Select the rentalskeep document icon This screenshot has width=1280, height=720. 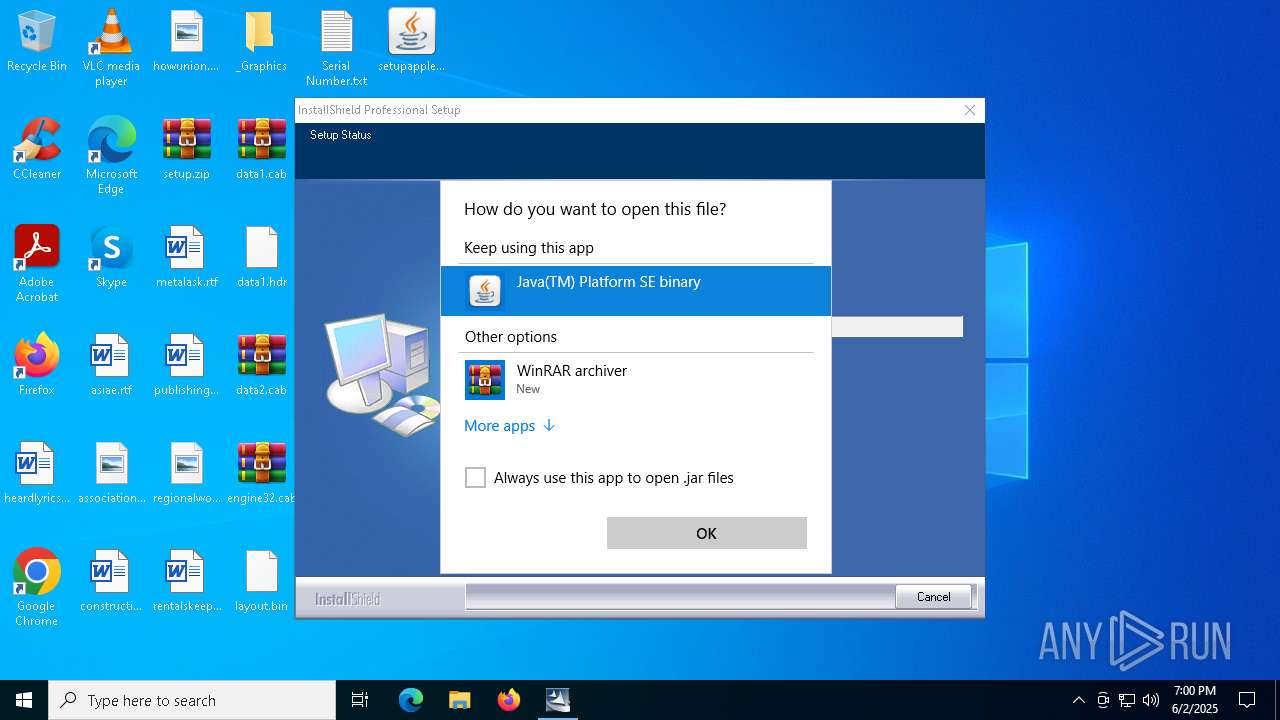[186, 582]
